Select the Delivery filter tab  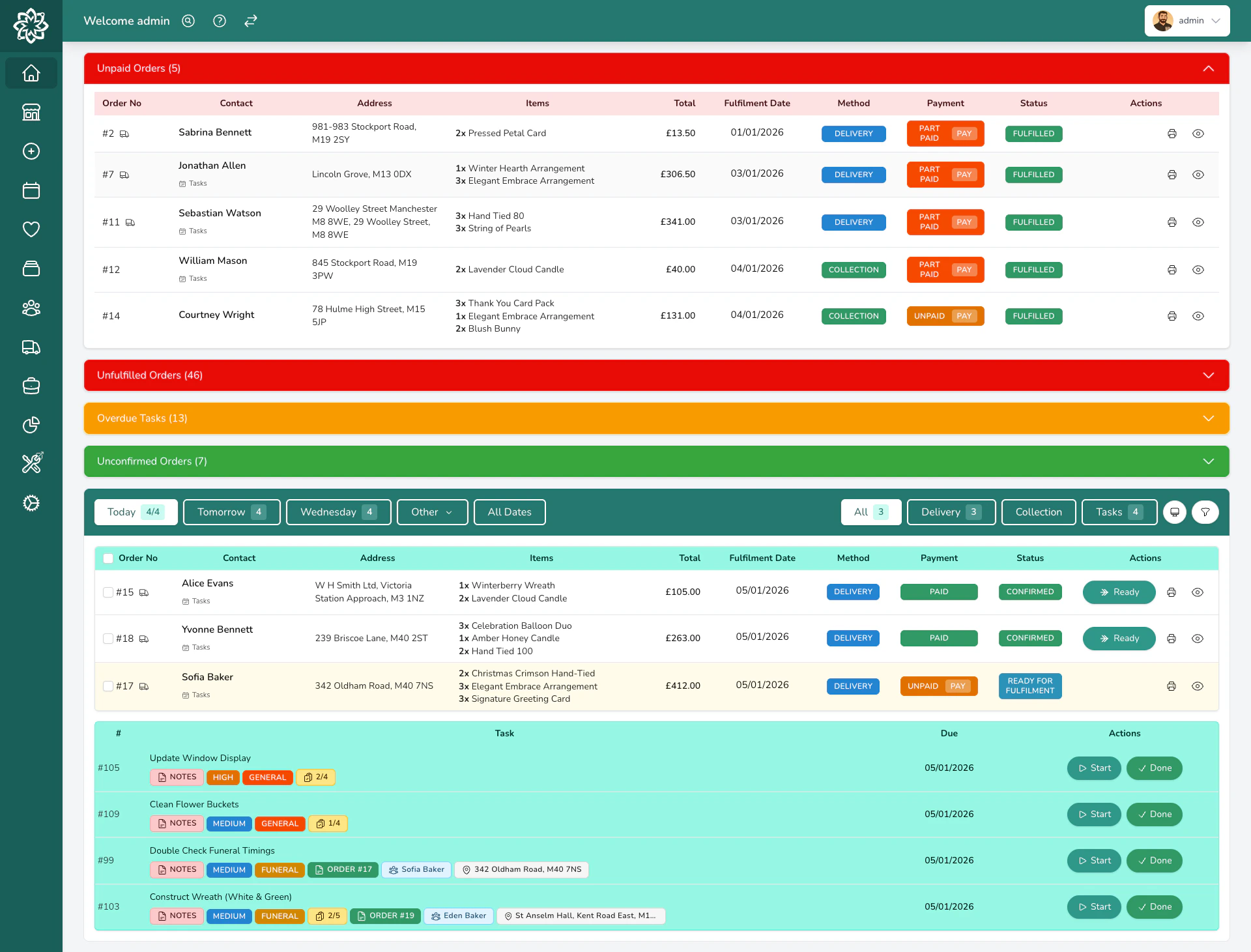[x=951, y=512]
